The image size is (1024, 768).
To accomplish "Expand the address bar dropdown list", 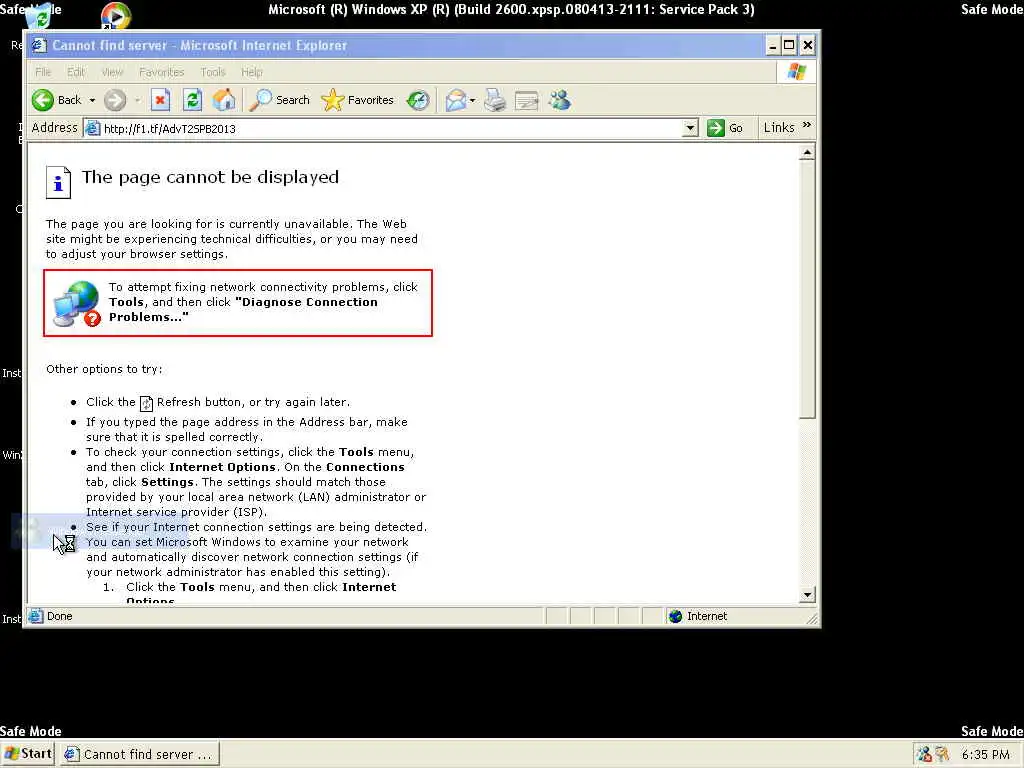I will click(690, 128).
